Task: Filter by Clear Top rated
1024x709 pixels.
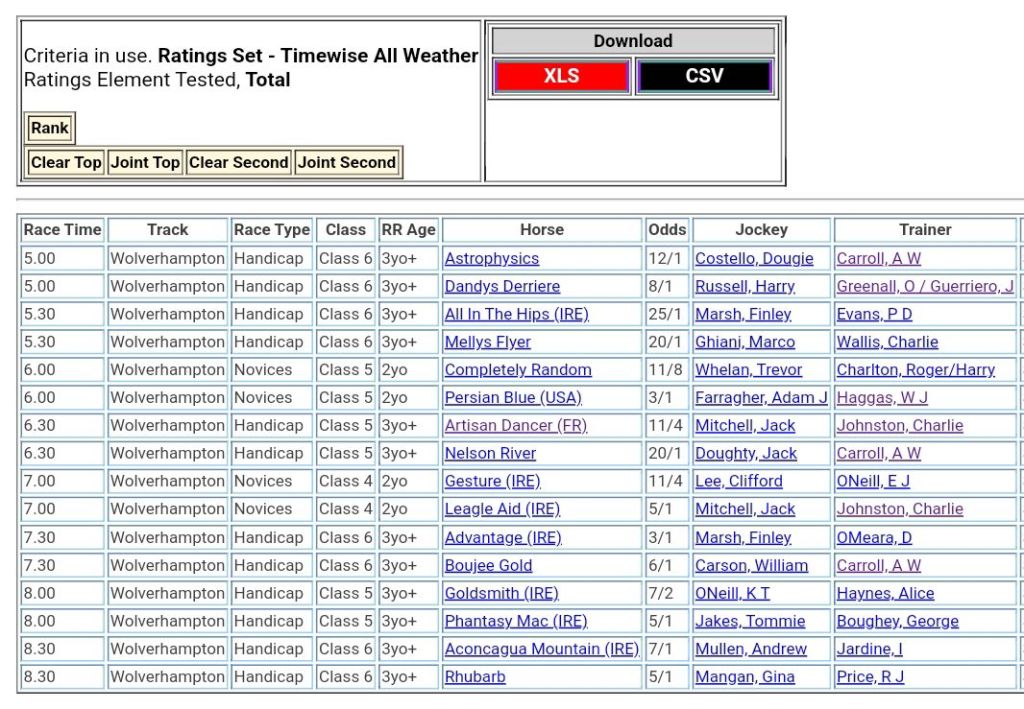Action: pyautogui.click(x=66, y=162)
